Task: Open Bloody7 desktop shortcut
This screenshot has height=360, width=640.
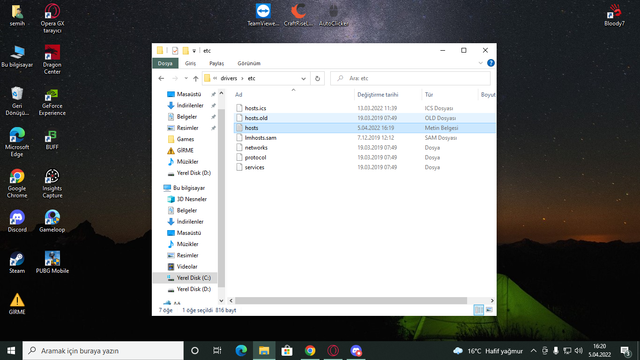Action: (x=614, y=15)
